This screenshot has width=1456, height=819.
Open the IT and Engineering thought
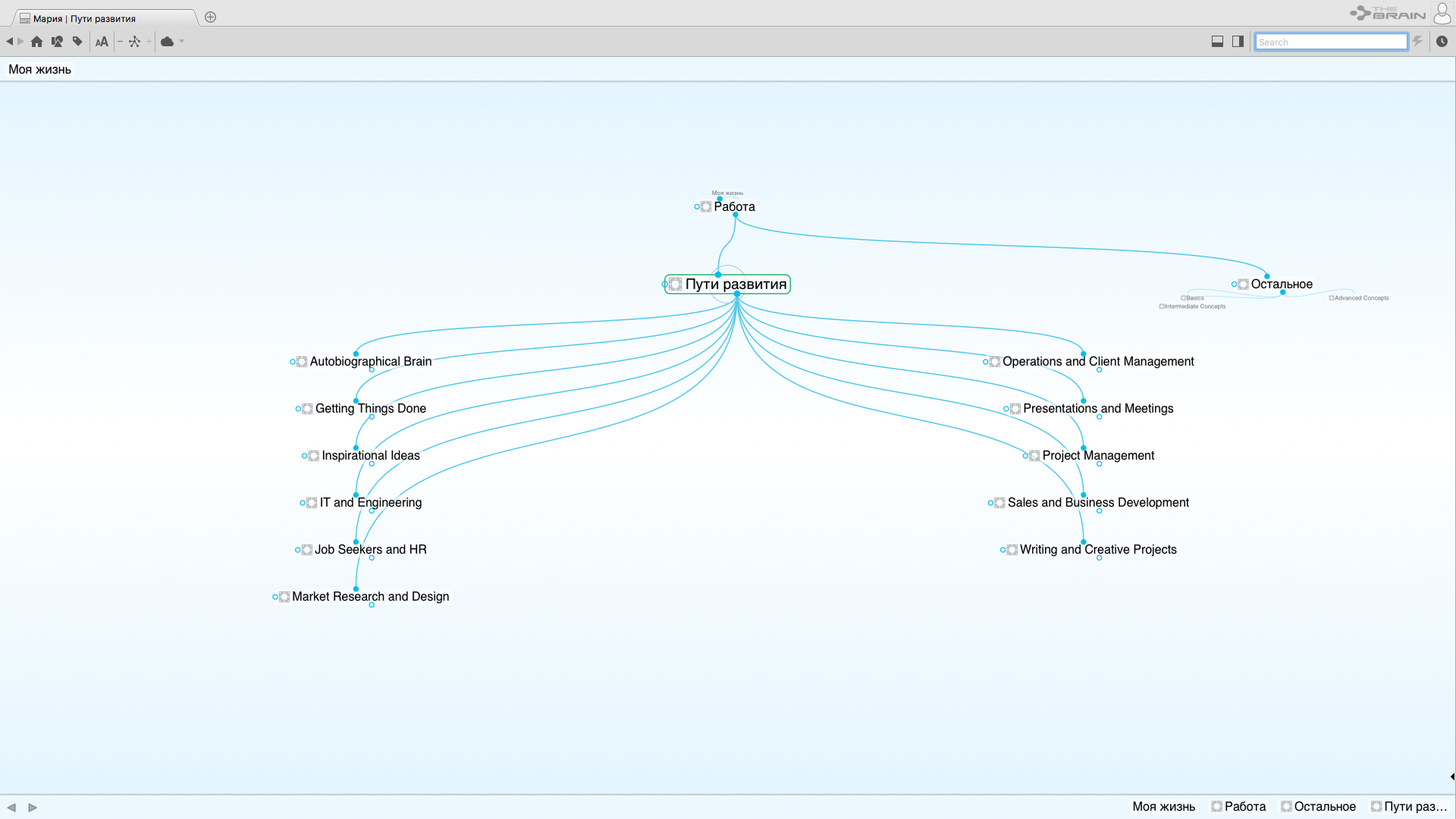[x=370, y=503]
